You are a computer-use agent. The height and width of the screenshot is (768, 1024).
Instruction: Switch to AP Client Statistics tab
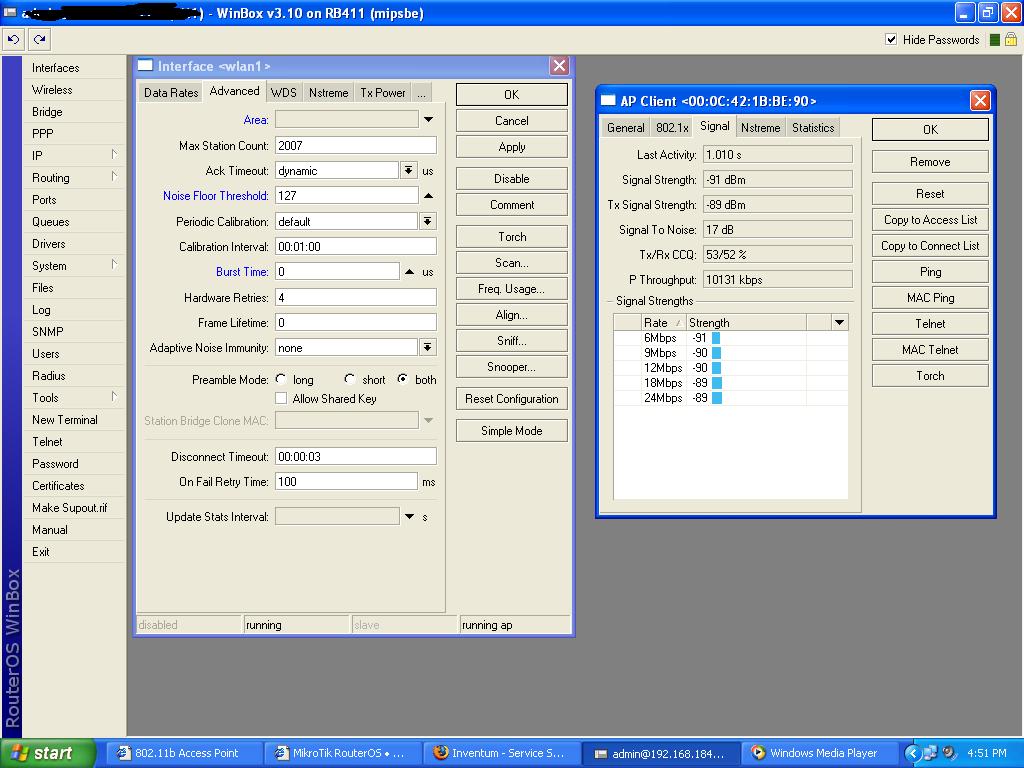point(813,128)
